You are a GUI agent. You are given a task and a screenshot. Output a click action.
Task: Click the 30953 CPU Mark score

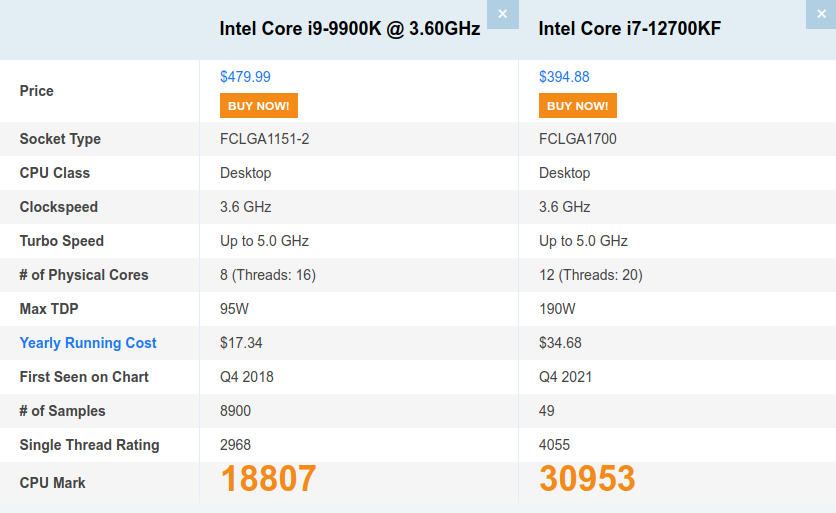(x=587, y=479)
